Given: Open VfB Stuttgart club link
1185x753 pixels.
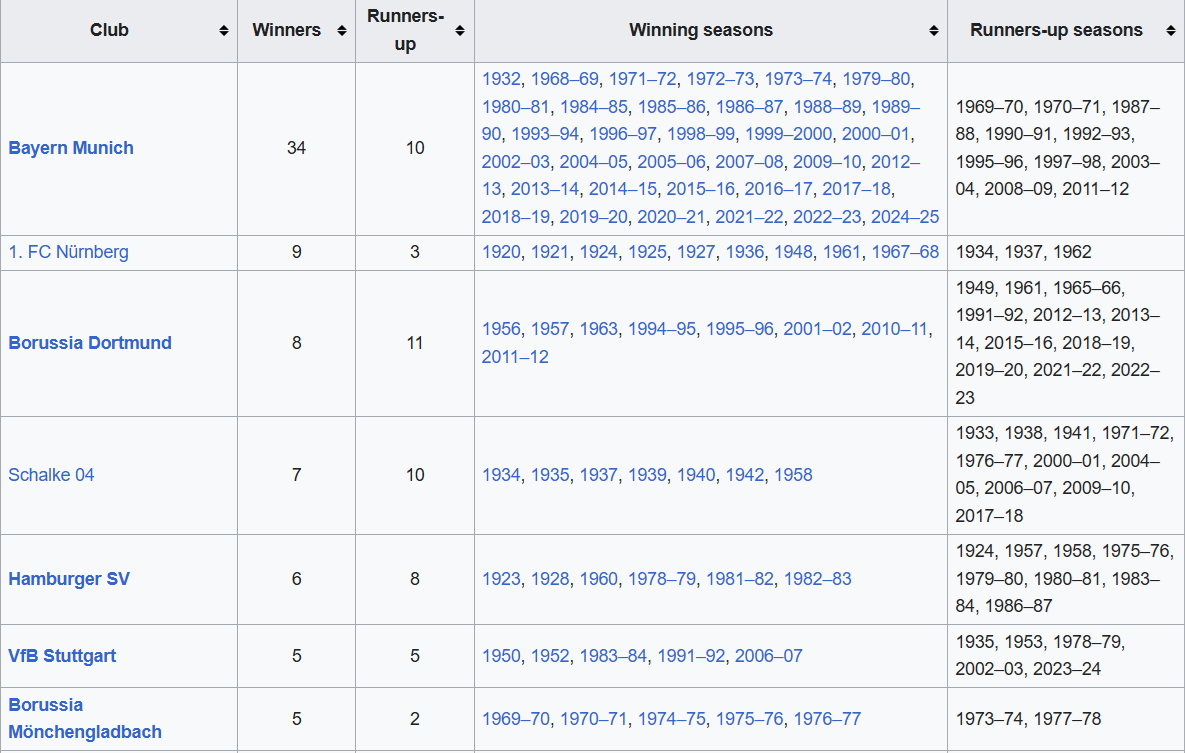Looking at the screenshot, I should click(x=62, y=655).
